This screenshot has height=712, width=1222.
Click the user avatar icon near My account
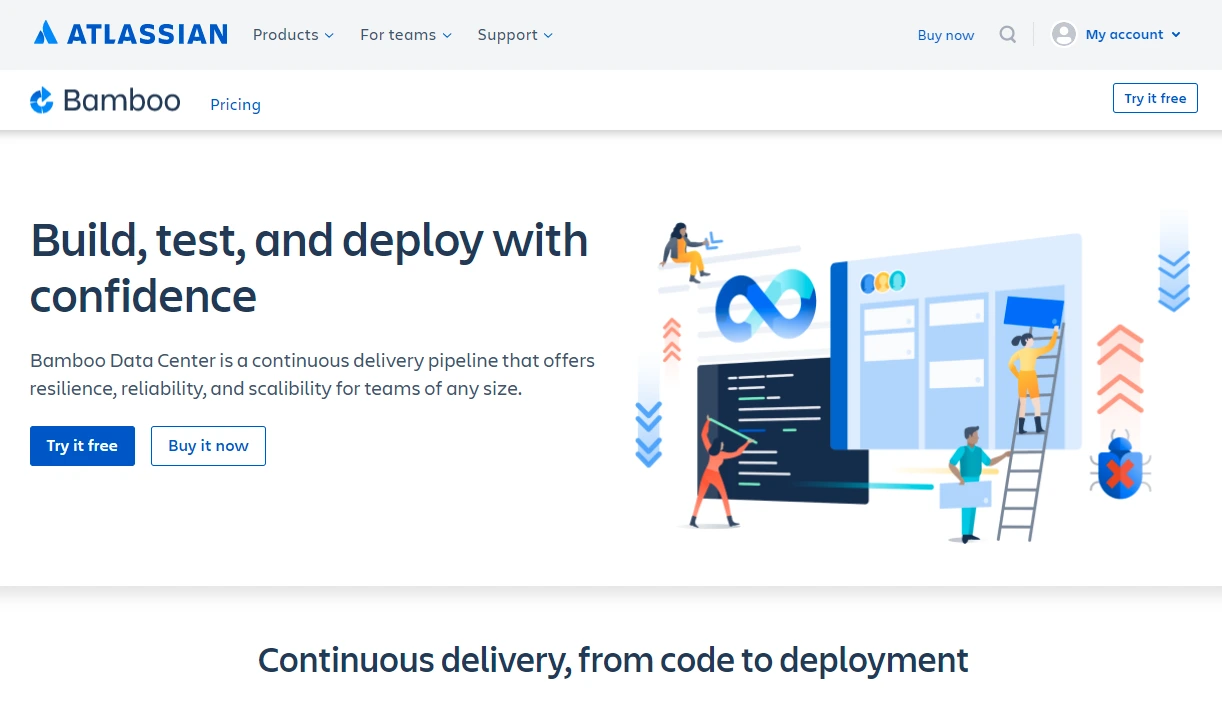point(1063,33)
